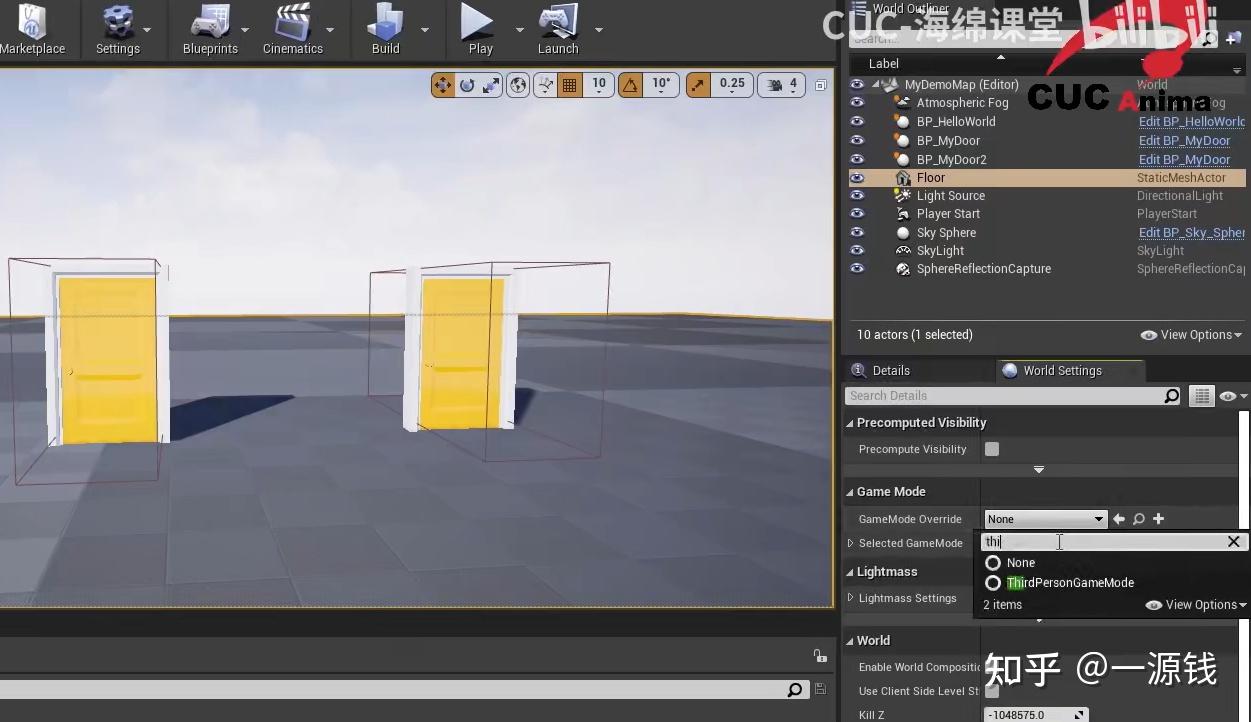
Task: Open scale snap value 0.25 dropdown
Action: tap(732, 85)
